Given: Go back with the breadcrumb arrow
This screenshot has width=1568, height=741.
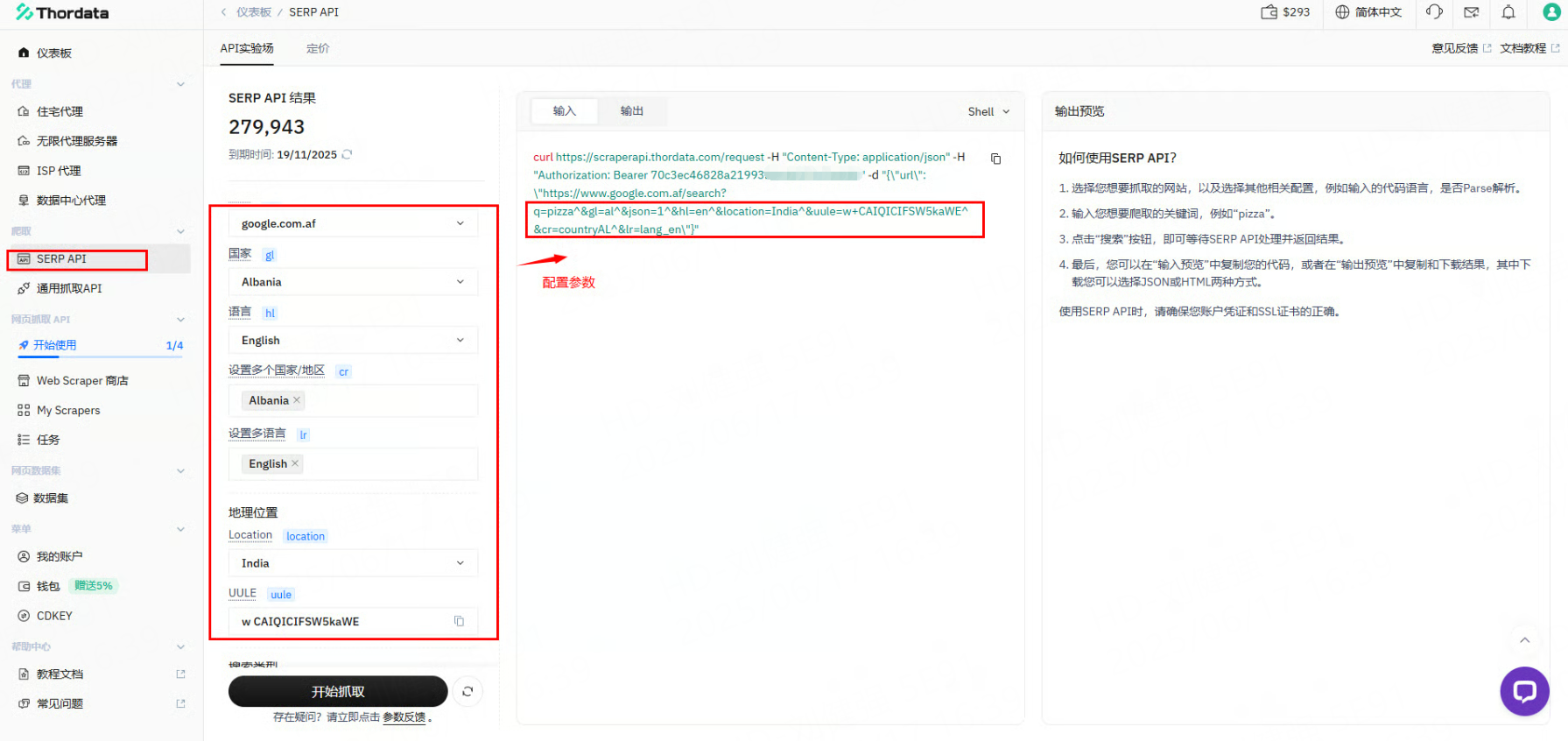Looking at the screenshot, I should pos(224,12).
